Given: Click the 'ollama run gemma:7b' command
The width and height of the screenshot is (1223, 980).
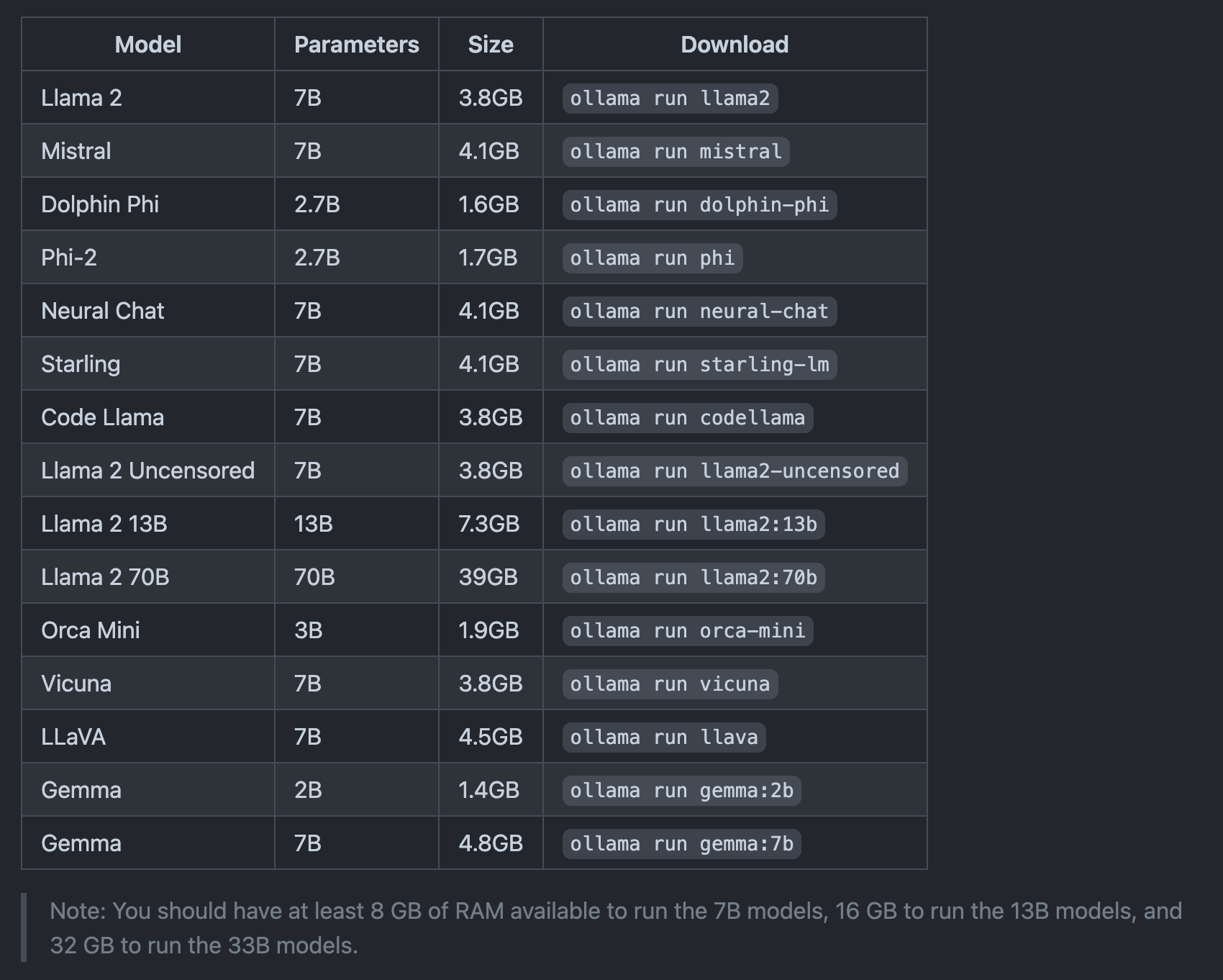Looking at the screenshot, I should click(x=681, y=843).
